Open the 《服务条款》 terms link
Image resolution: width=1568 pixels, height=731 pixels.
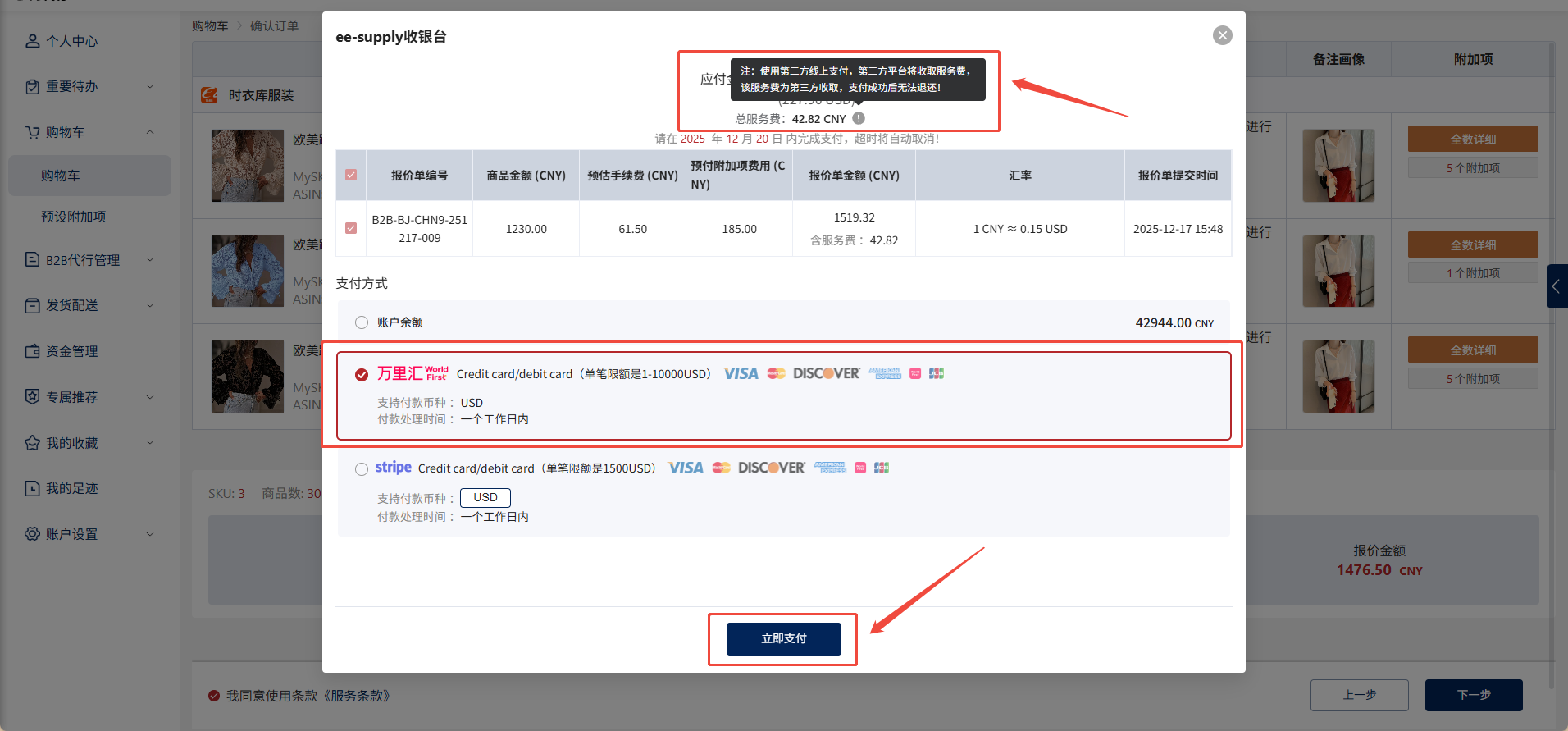(357, 696)
